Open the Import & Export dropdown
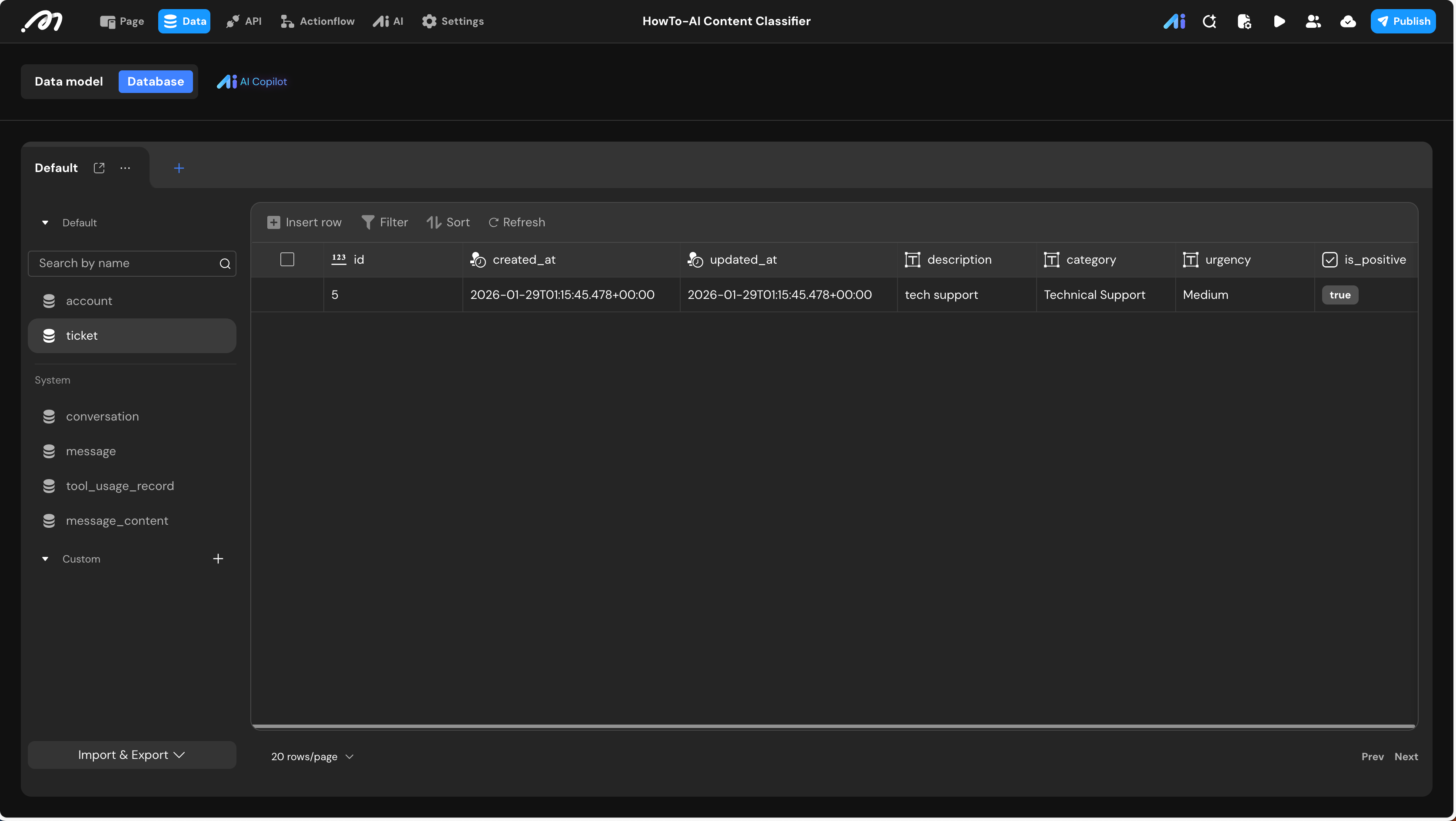Image resolution: width=1456 pixels, height=821 pixels. tap(132, 755)
